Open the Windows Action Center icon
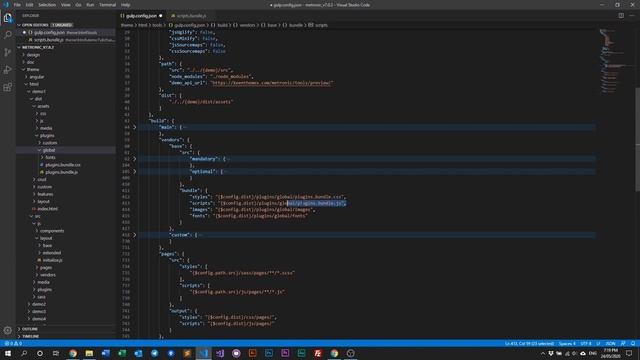The height and width of the screenshot is (360, 640). (629, 353)
